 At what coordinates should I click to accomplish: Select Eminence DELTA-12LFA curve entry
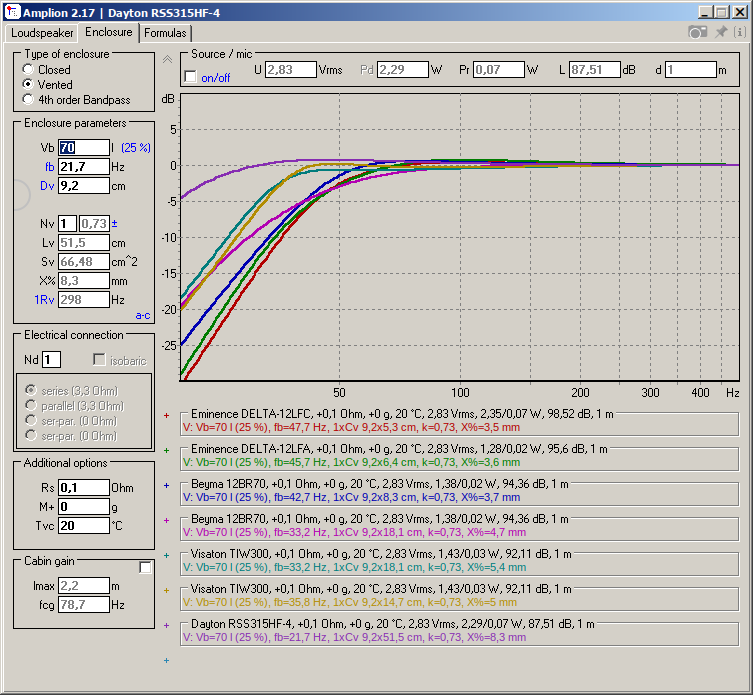point(459,456)
